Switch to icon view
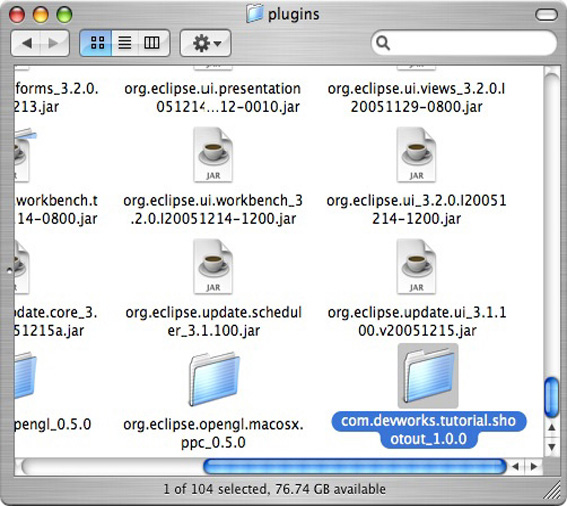Screen dimensions: 567x506 click(96, 43)
